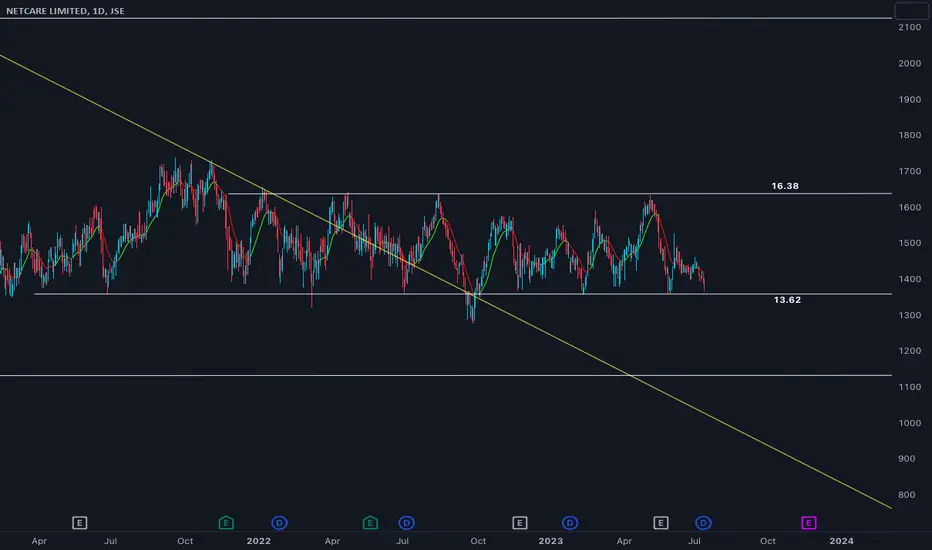Click the 16.38 price label

coord(785,186)
